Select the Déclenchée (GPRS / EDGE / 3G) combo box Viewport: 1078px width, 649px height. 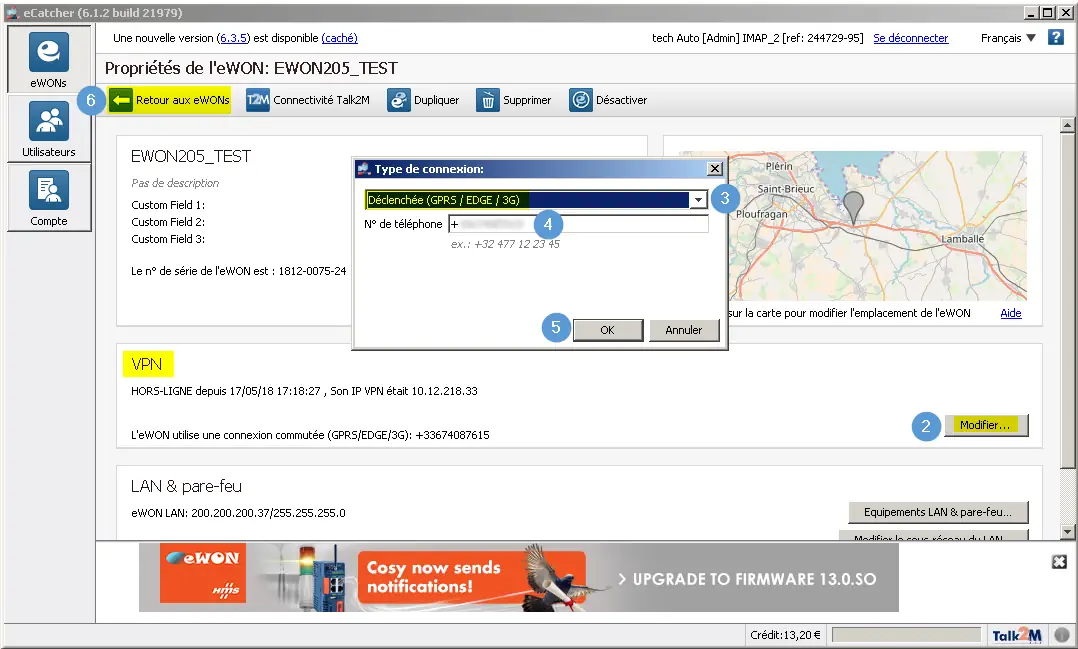pyautogui.click(x=536, y=200)
